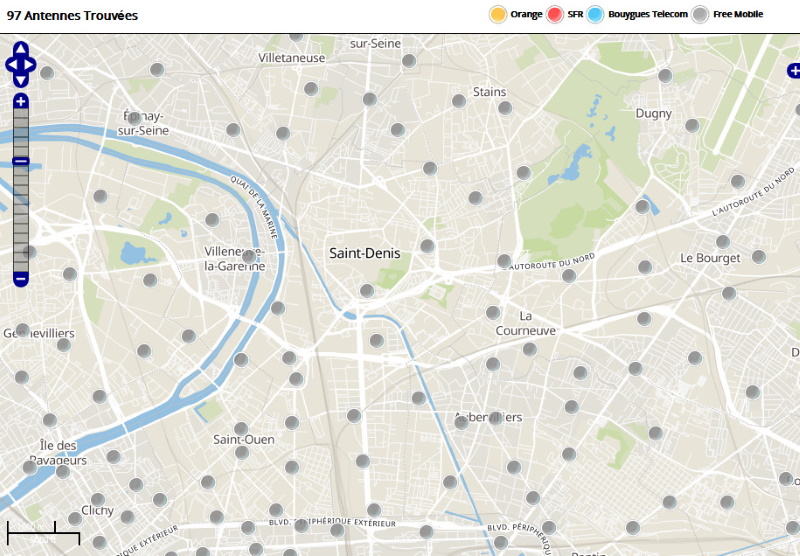Click the Free Mobile legend label
The image size is (800, 556).
[x=738, y=14]
